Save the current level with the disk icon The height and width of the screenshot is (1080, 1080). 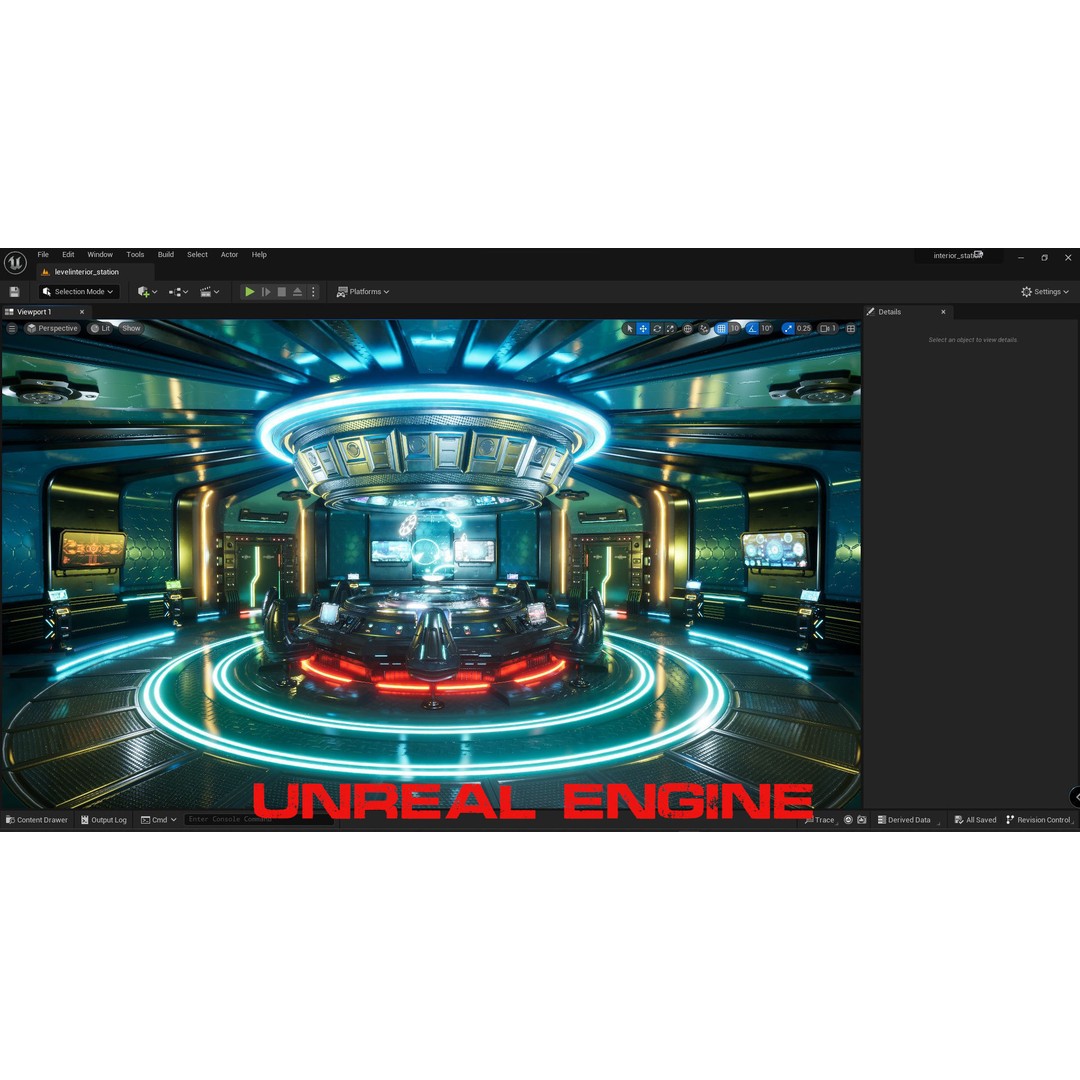tap(14, 292)
